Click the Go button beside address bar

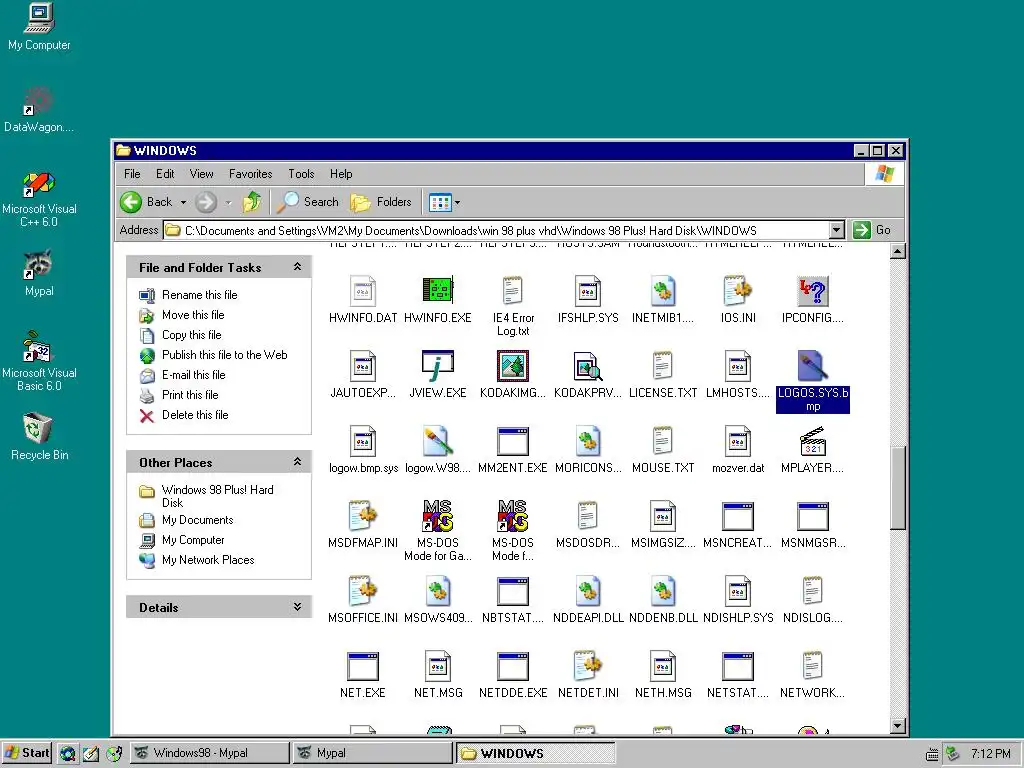click(x=872, y=230)
